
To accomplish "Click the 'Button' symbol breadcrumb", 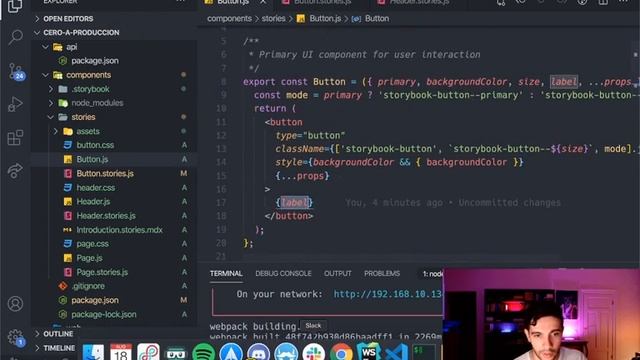I will click(x=377, y=19).
